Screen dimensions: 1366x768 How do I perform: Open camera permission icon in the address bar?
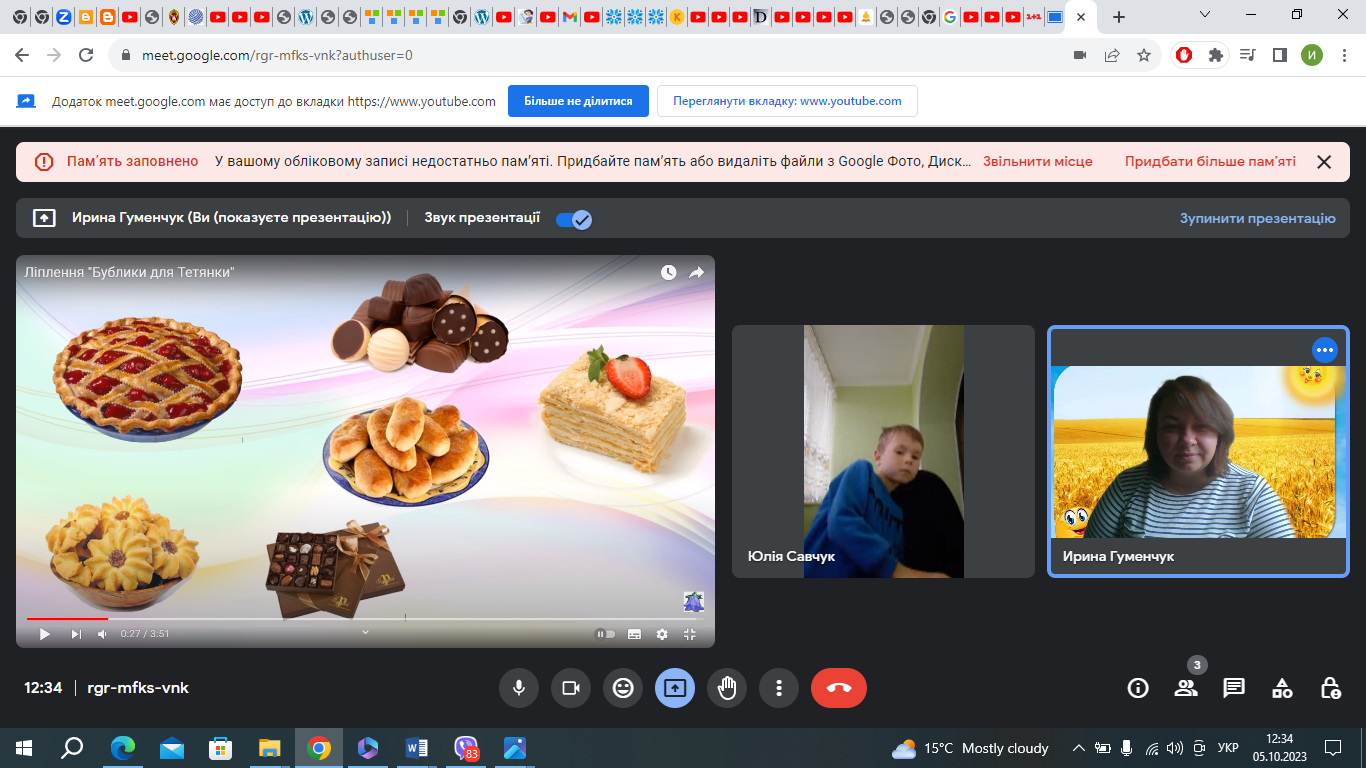pos(1080,56)
